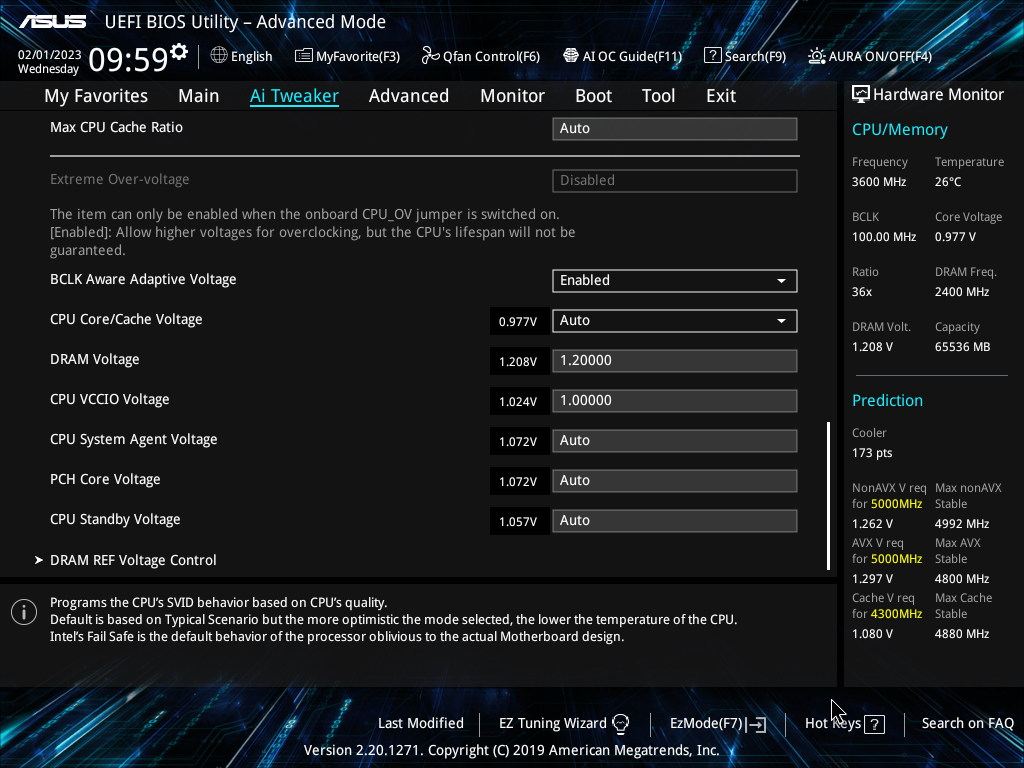Image resolution: width=1024 pixels, height=768 pixels.
Task: Click the AI OC Guide chip icon
Action: click(x=571, y=56)
